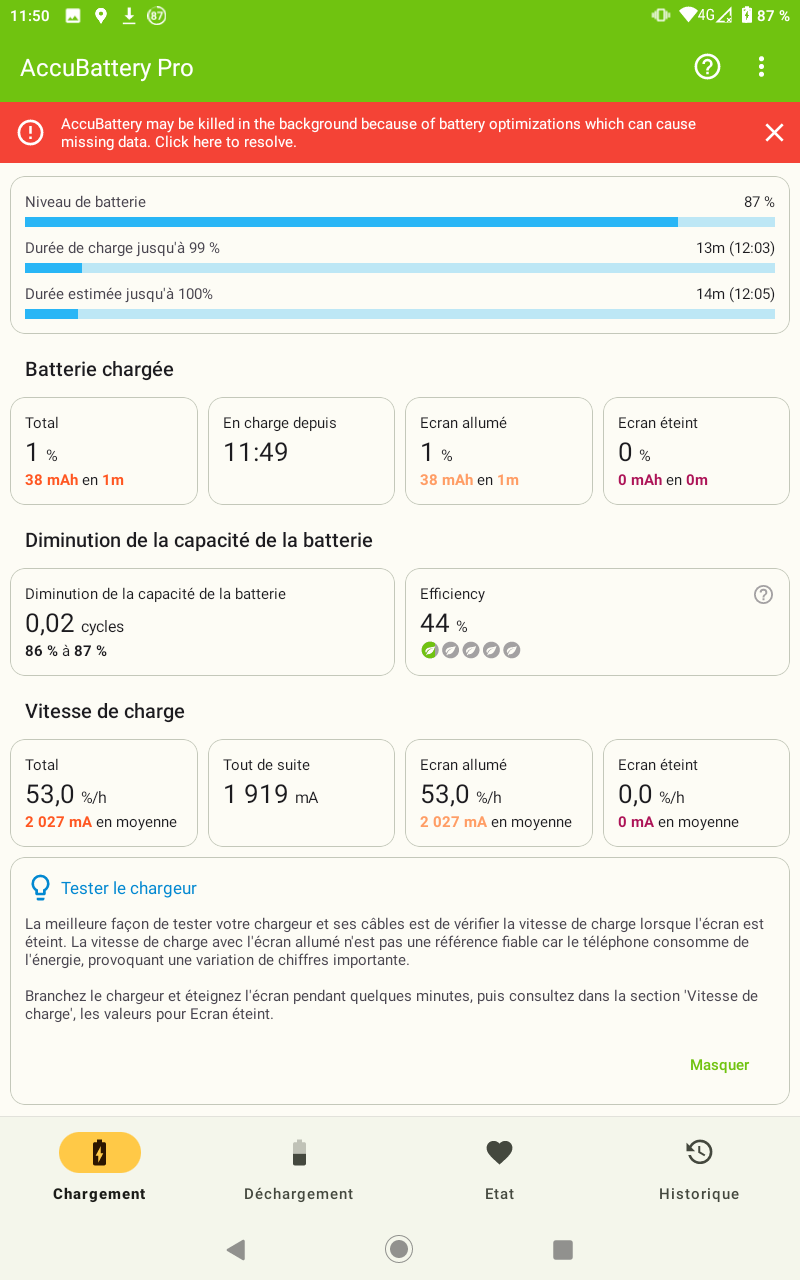Switch to the Déchargement tab
This screenshot has height=1280, width=800.
pyautogui.click(x=299, y=1166)
